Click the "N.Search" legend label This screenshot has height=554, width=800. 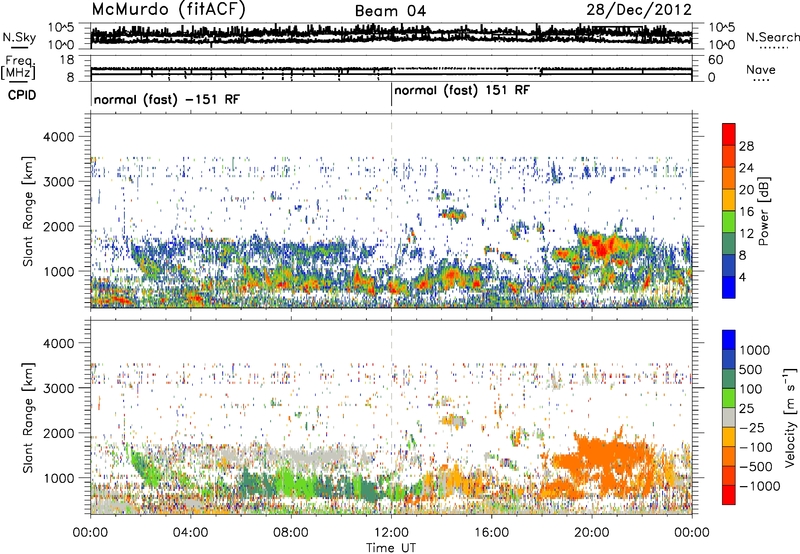[x=772, y=37]
